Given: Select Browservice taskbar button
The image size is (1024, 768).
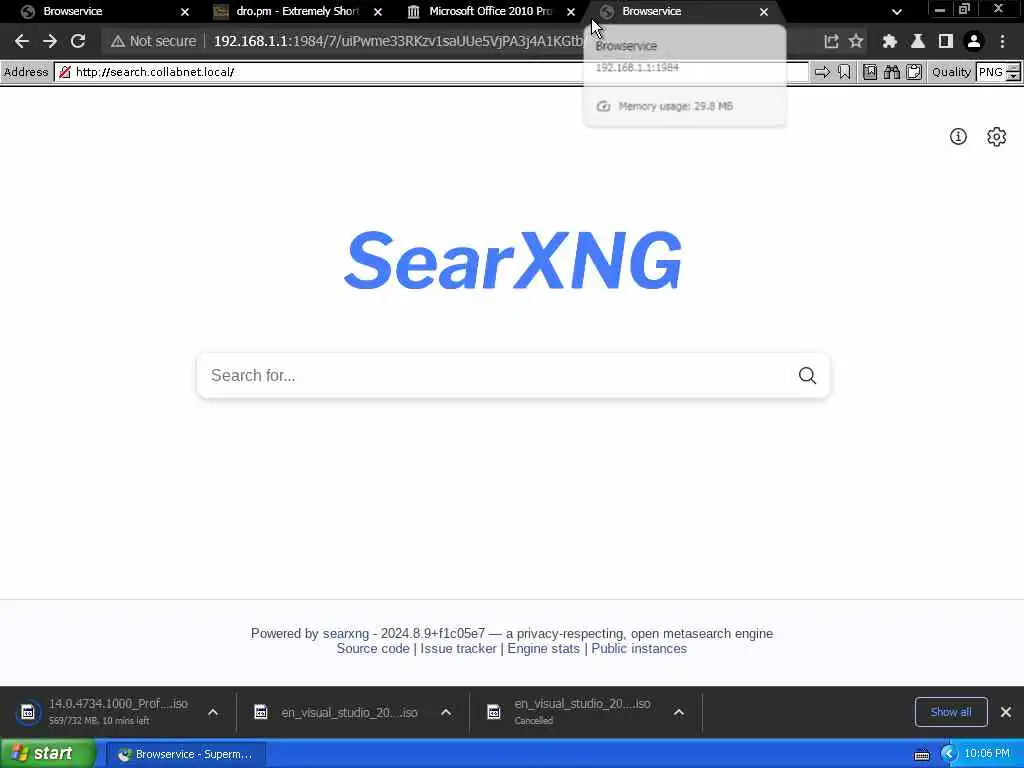Looking at the screenshot, I should coord(186,754).
